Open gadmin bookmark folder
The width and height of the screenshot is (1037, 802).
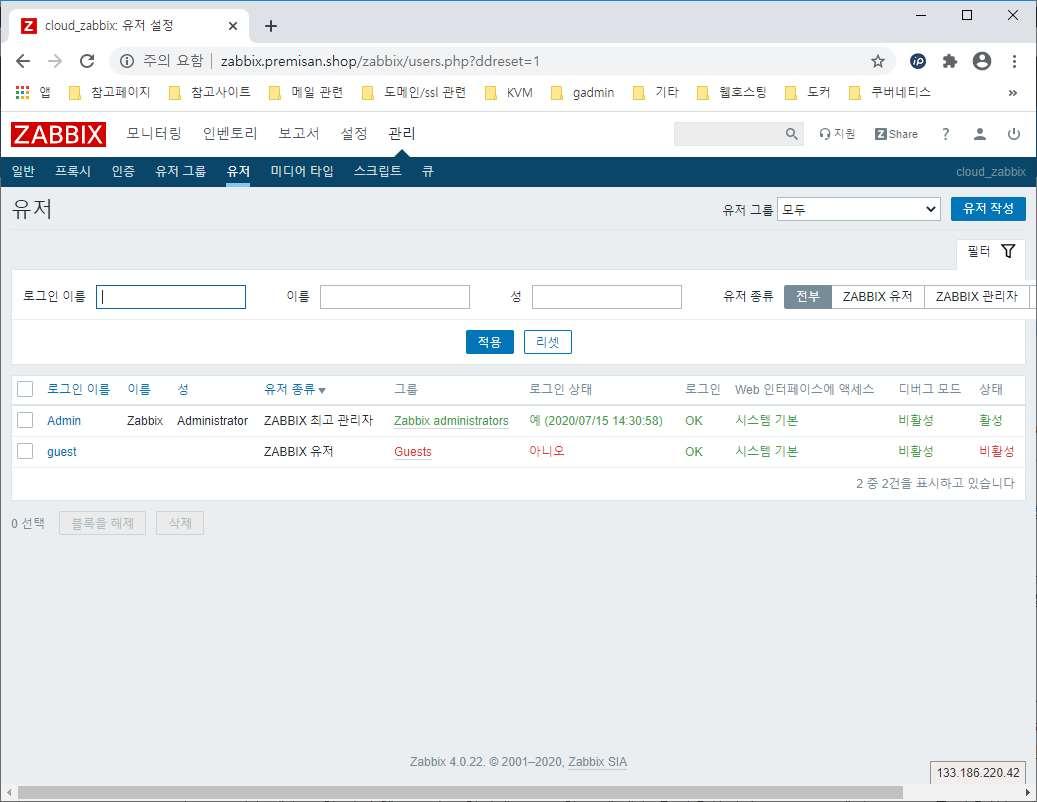(582, 93)
